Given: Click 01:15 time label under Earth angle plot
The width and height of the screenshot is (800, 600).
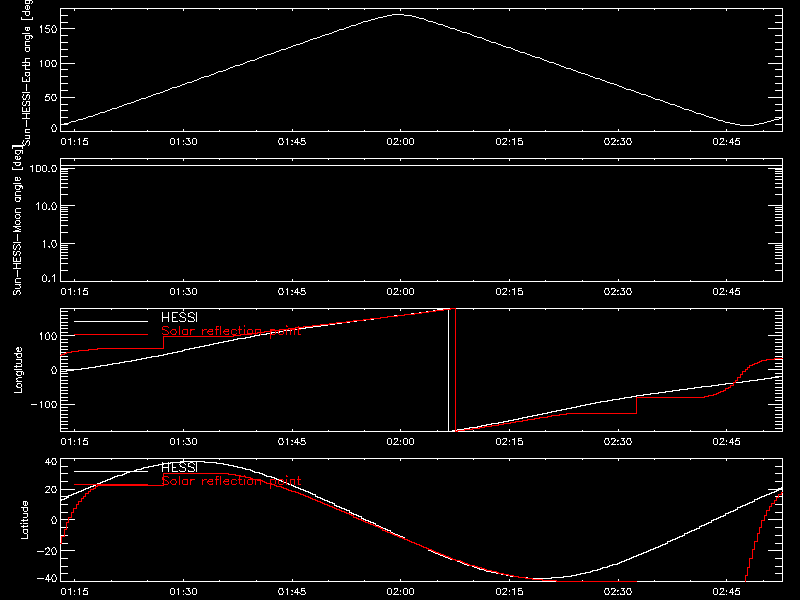Looking at the screenshot, I should [74, 141].
